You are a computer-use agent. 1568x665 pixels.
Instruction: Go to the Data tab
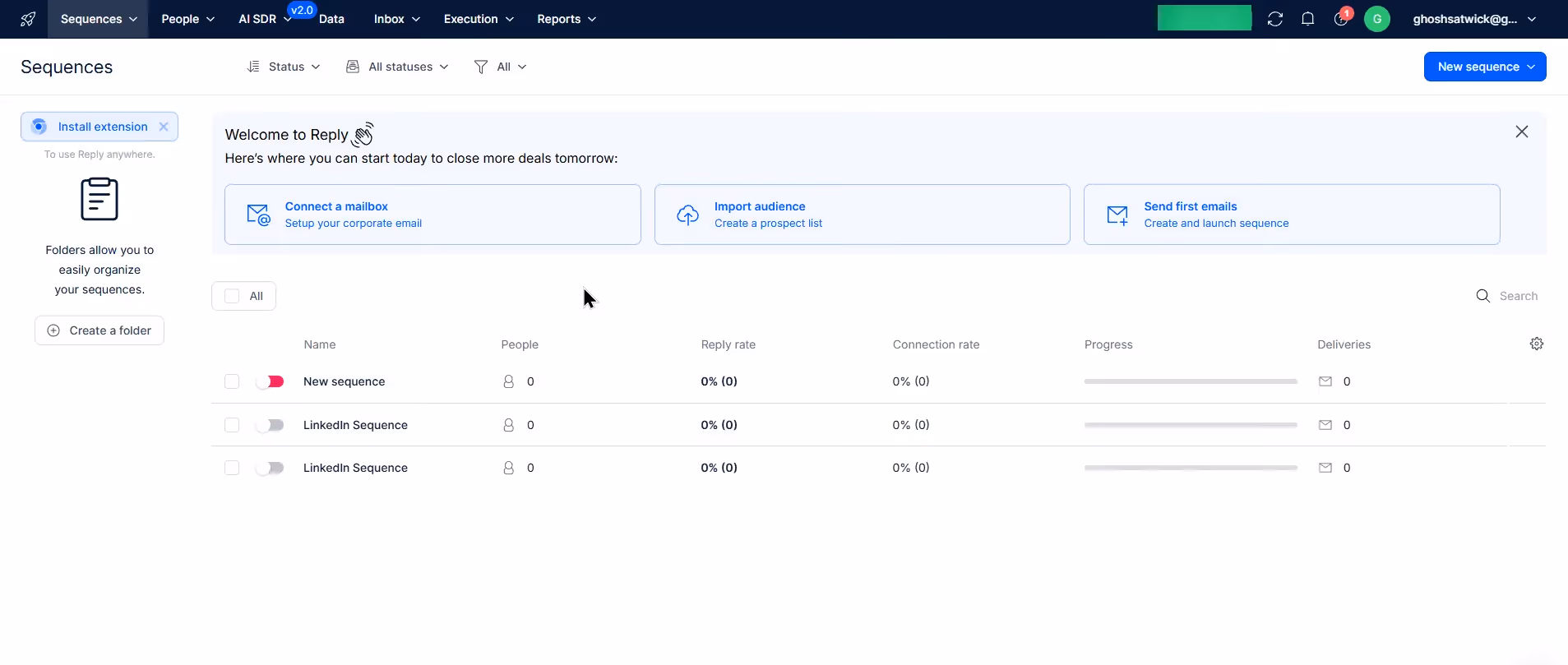pos(331,19)
